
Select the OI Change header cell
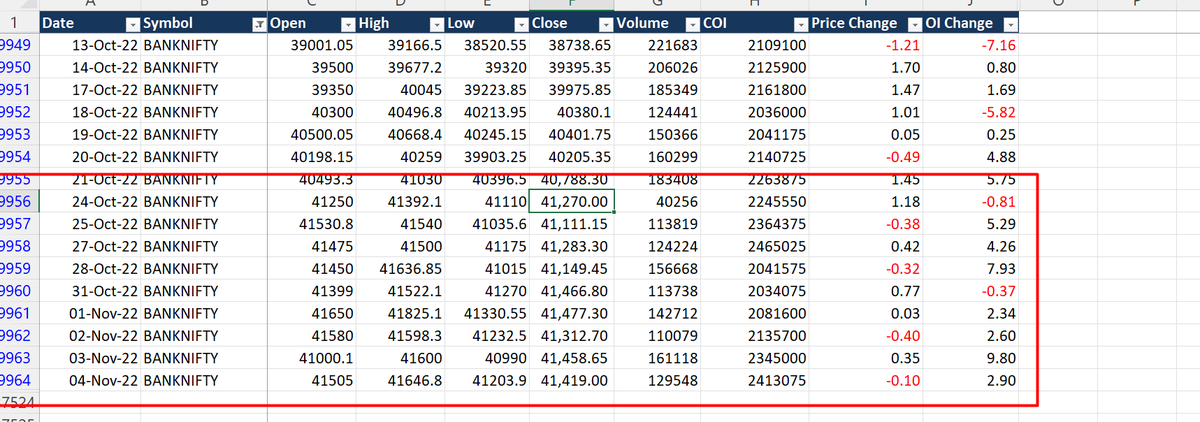coord(972,24)
